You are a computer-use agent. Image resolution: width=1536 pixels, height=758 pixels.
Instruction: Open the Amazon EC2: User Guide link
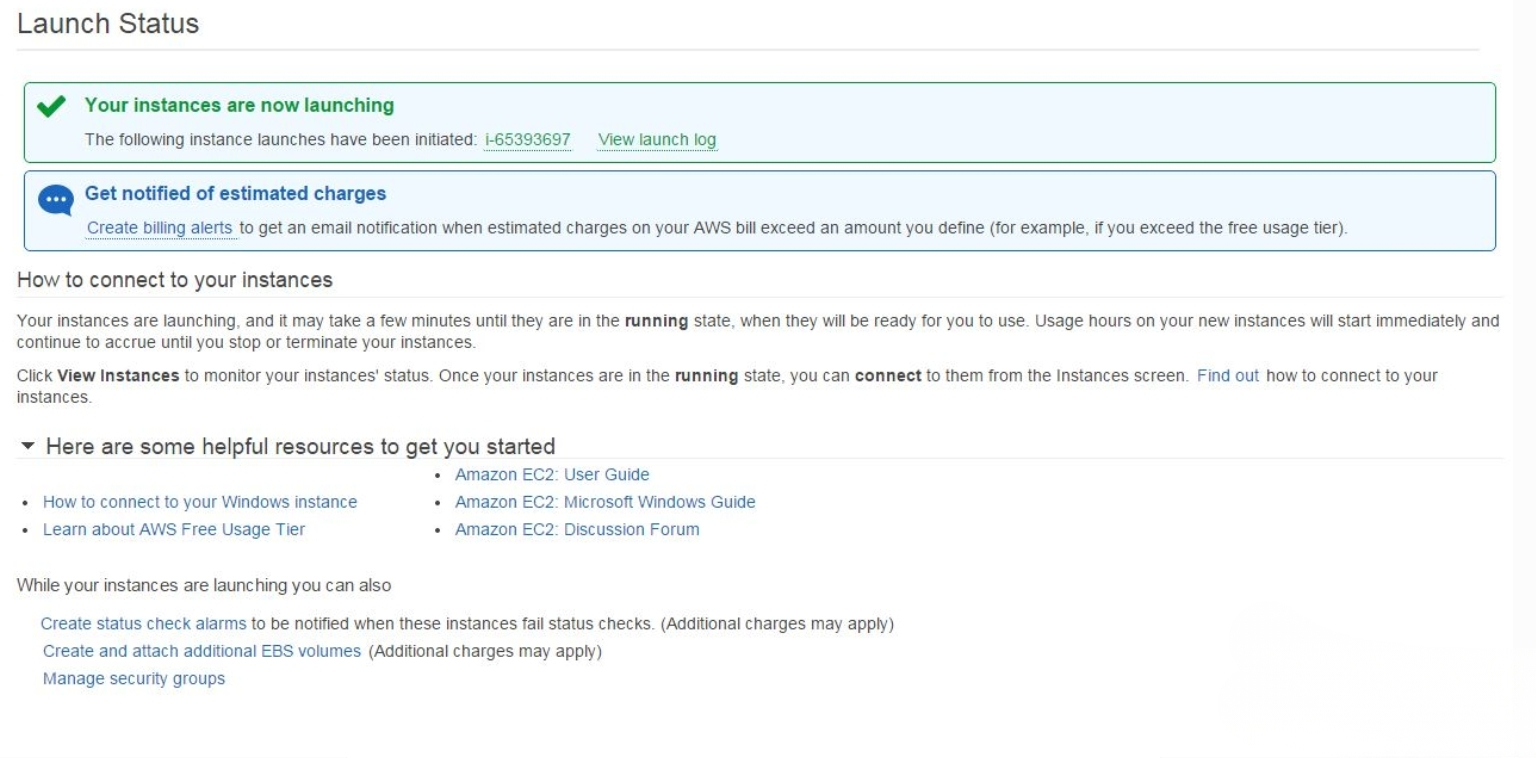(552, 474)
